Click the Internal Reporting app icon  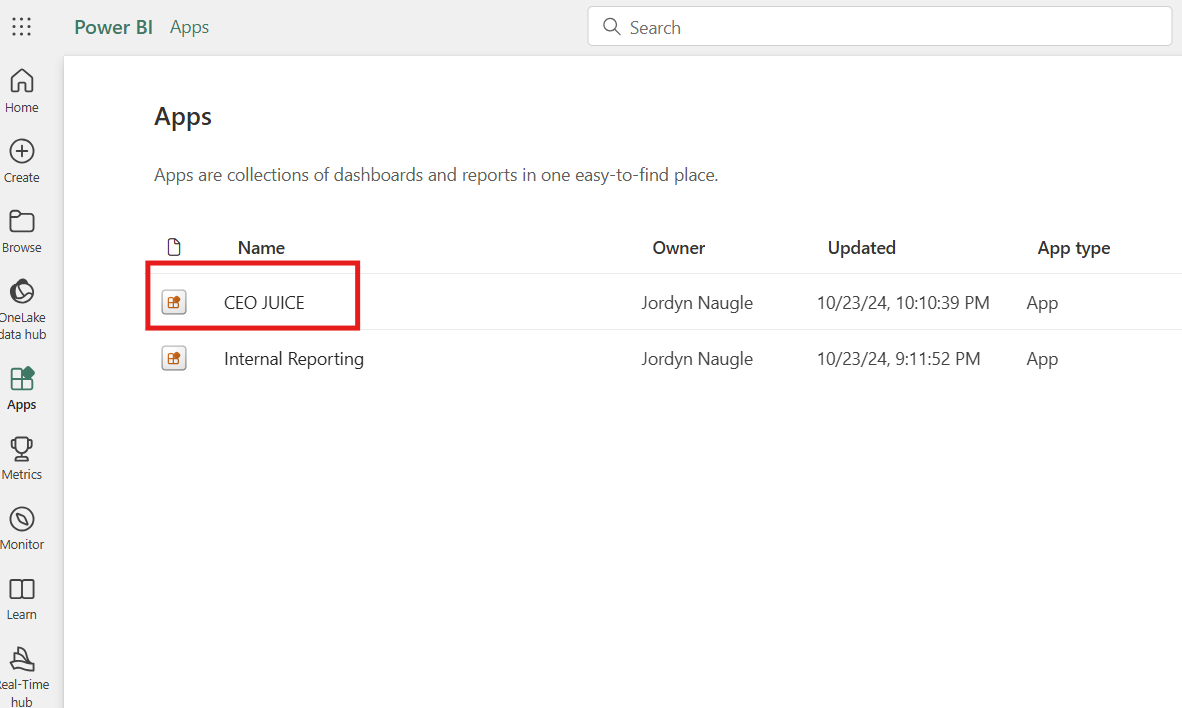point(174,358)
